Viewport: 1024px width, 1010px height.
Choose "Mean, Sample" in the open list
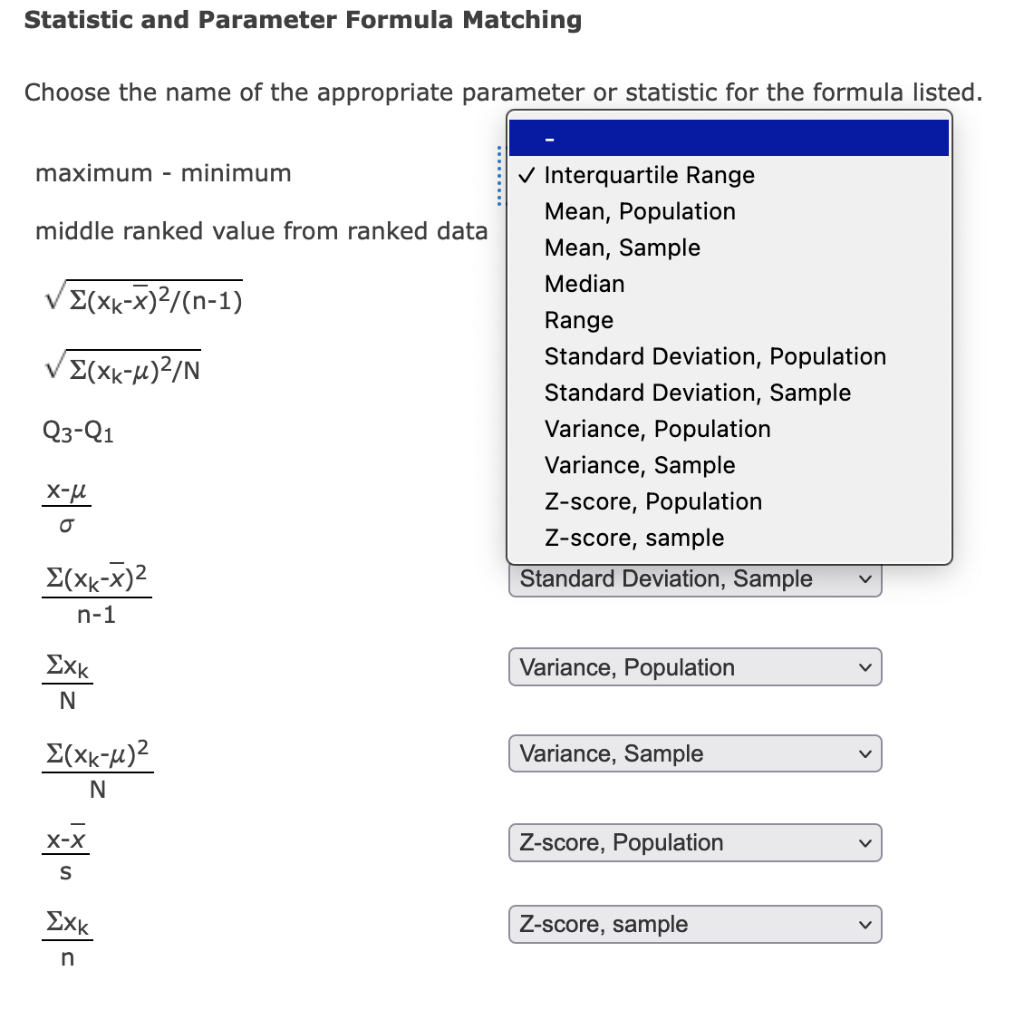coord(621,247)
